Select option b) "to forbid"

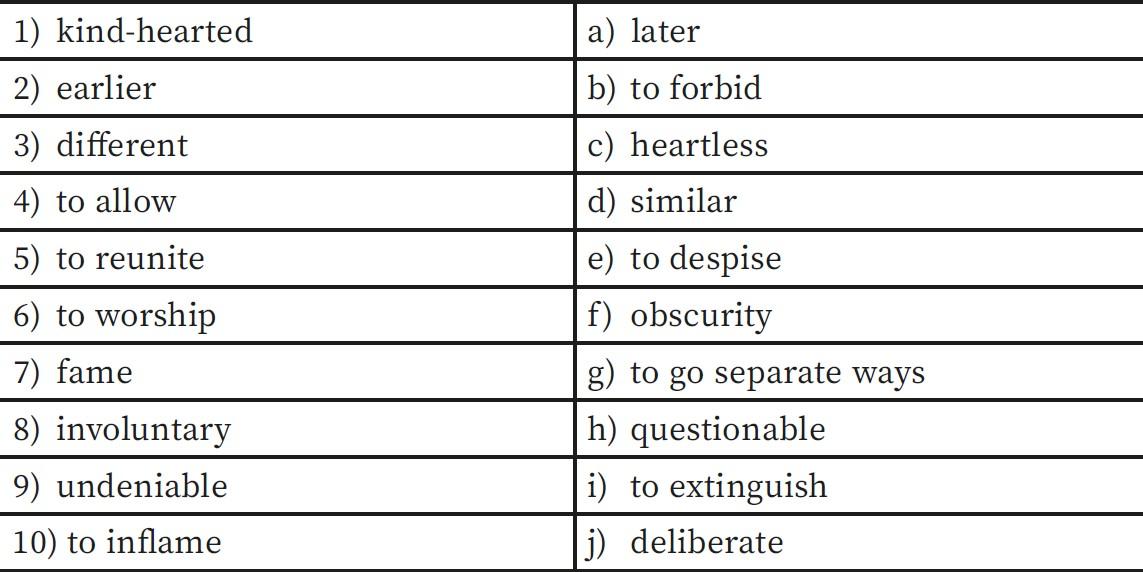click(696, 88)
